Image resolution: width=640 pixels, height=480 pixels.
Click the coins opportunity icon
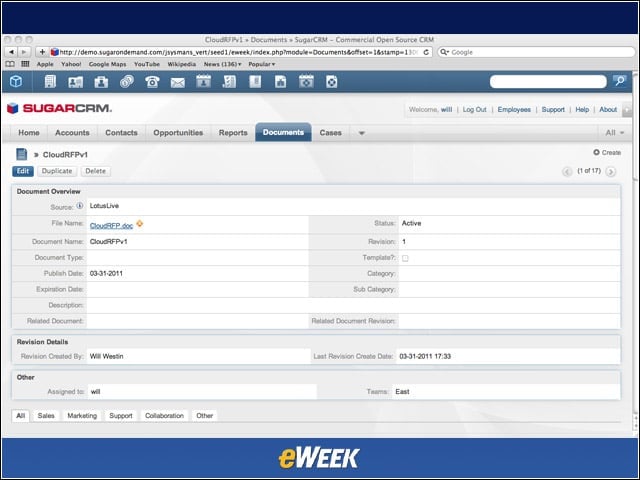127,82
